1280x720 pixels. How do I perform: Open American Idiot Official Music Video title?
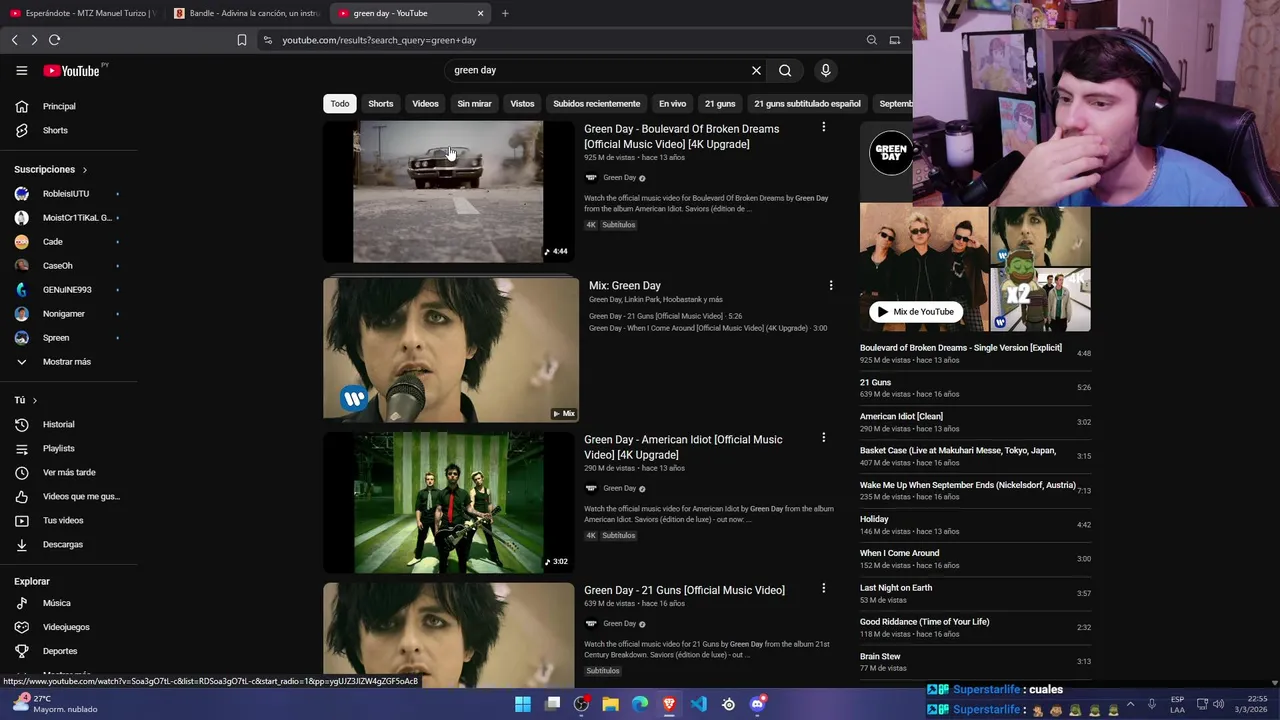point(683,447)
